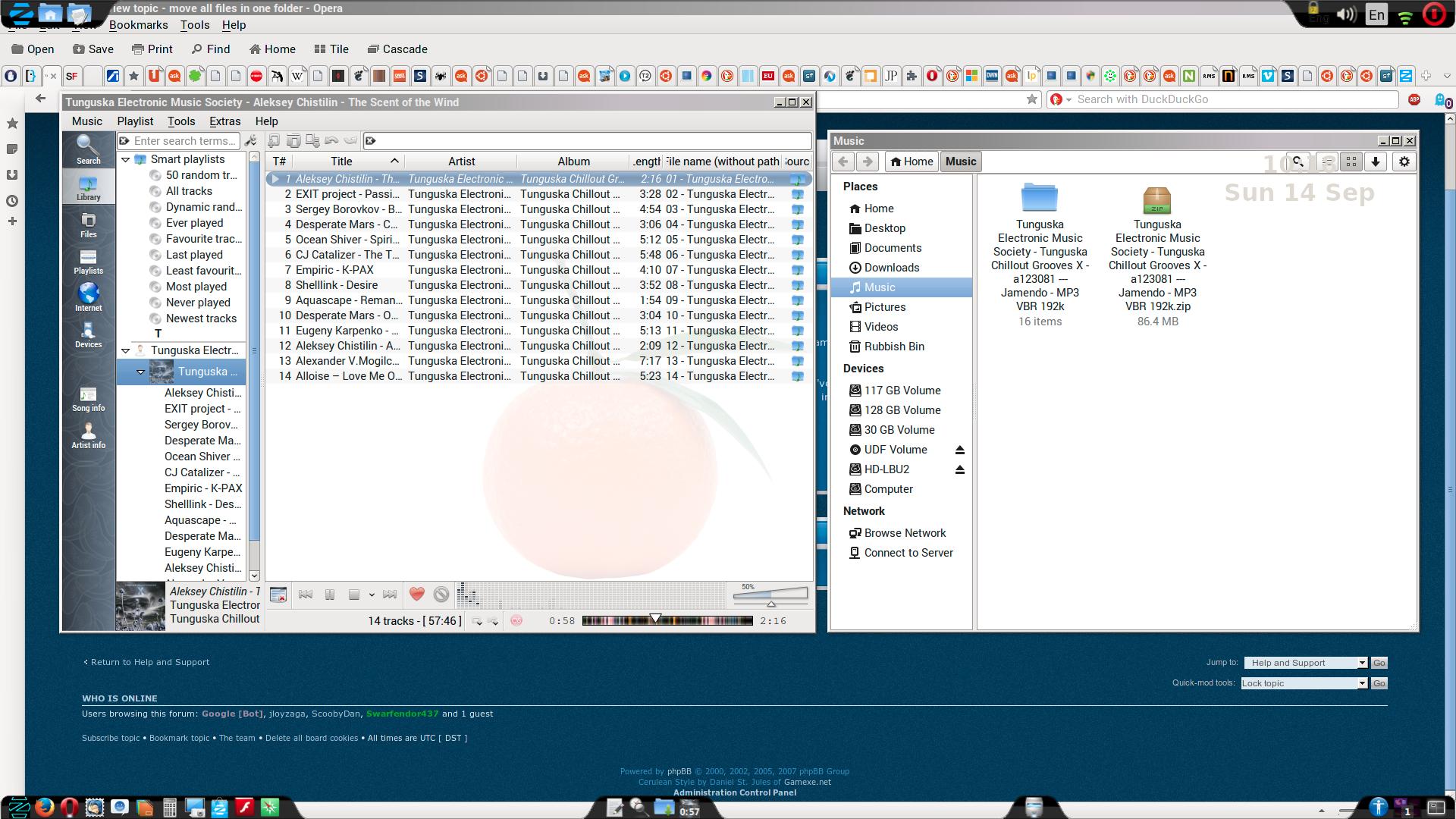Viewport: 1456px width, 819px height.
Task: Open the shuffle mode button
Action: (x=493, y=621)
